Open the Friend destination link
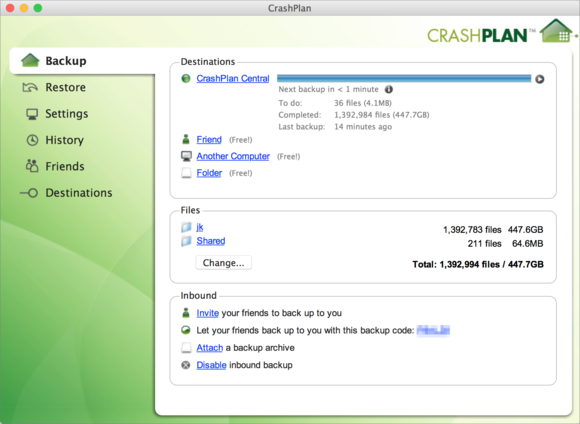 click(209, 139)
